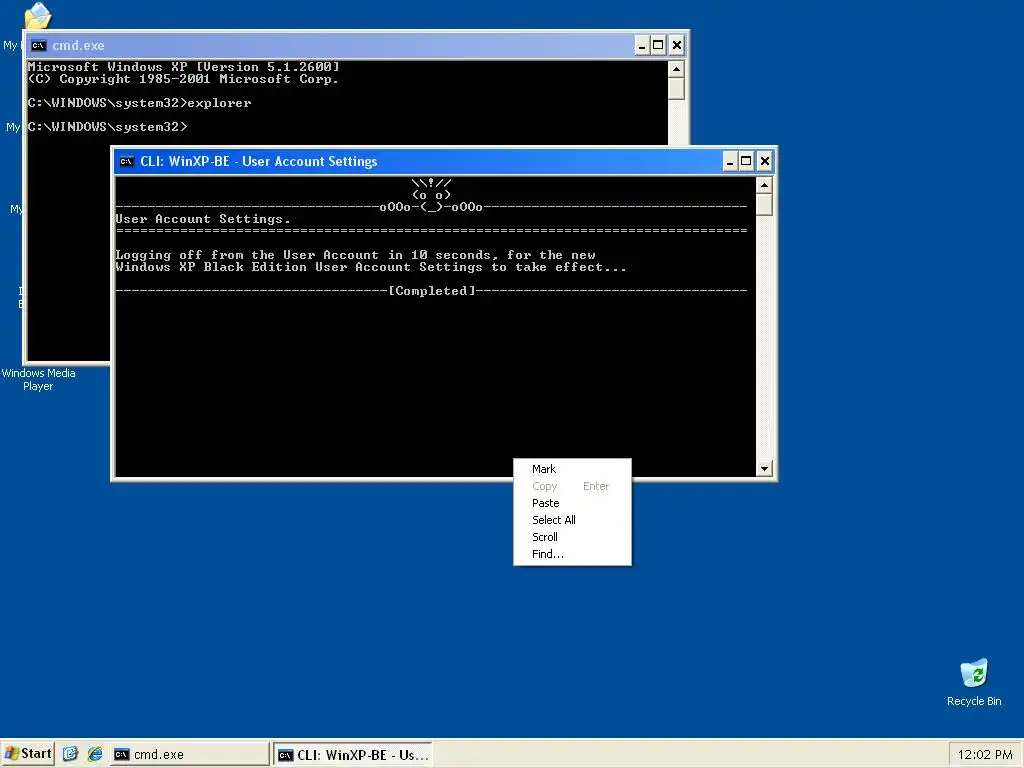Open cmd.exe window system menu icon
Image resolution: width=1024 pixels, height=768 pixels.
[x=38, y=45]
